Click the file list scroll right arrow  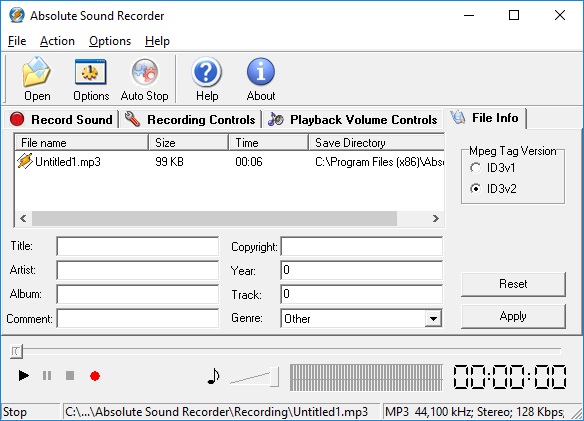(x=435, y=218)
